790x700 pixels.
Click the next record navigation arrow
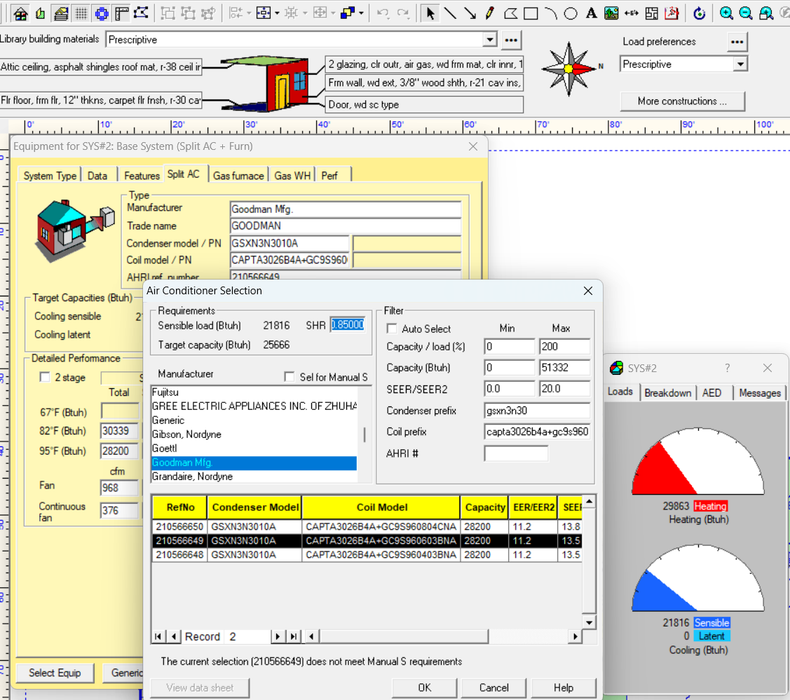point(277,637)
